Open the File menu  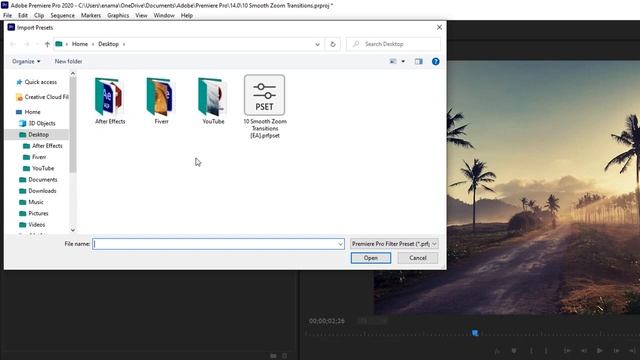[x=7, y=16]
